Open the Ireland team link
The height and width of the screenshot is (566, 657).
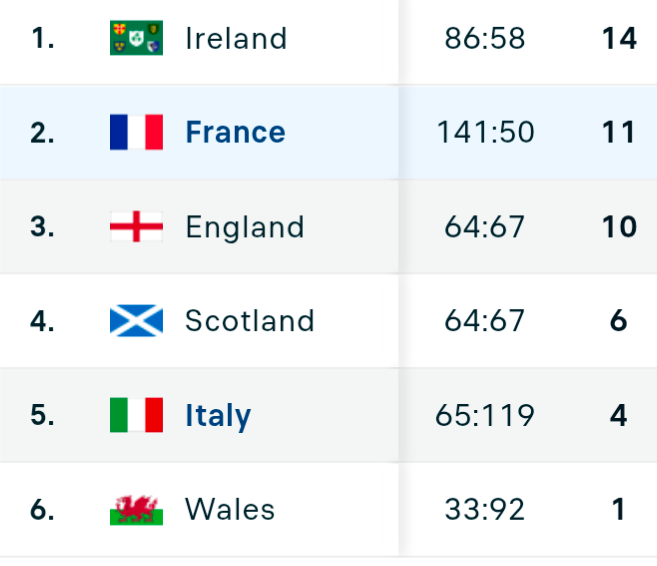(x=236, y=38)
